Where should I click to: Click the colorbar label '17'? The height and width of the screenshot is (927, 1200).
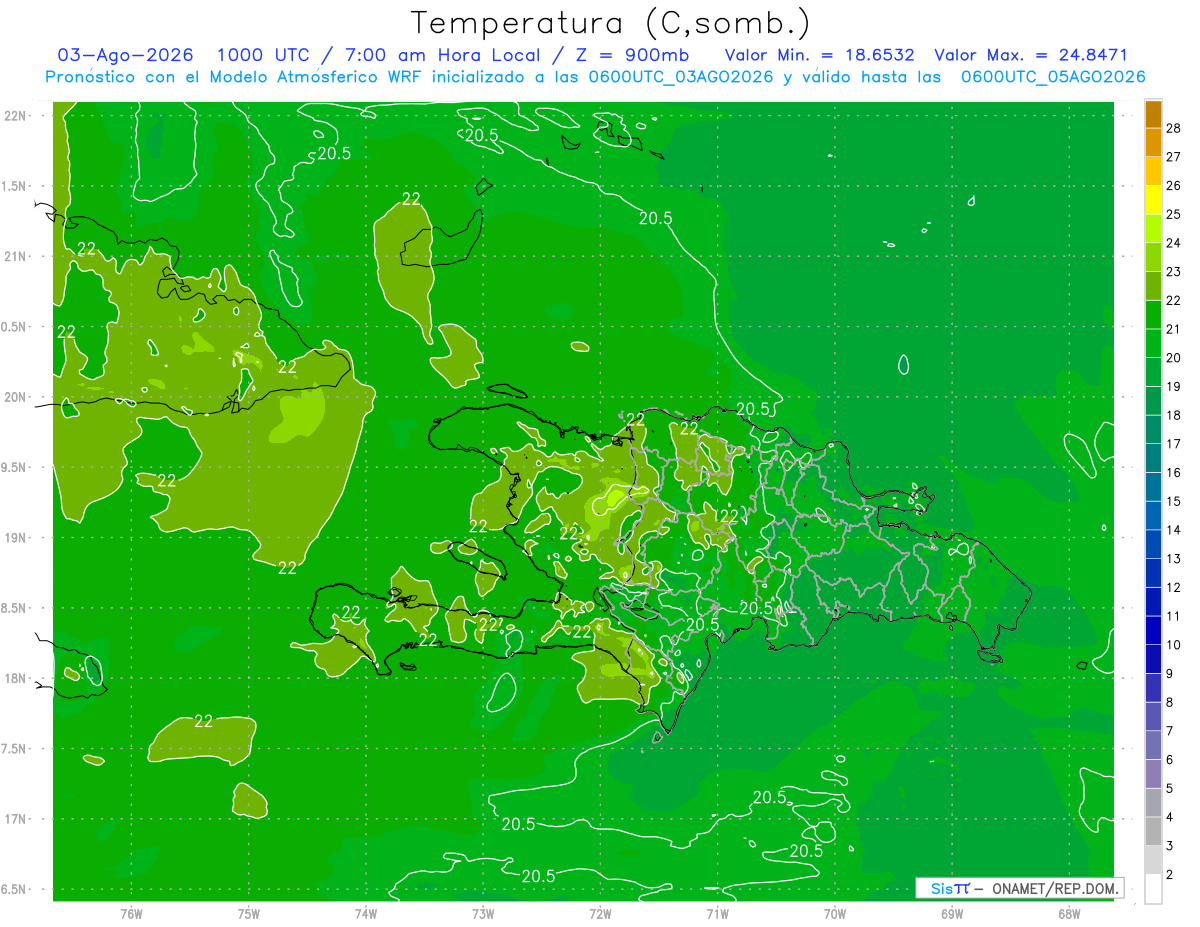point(1174,444)
